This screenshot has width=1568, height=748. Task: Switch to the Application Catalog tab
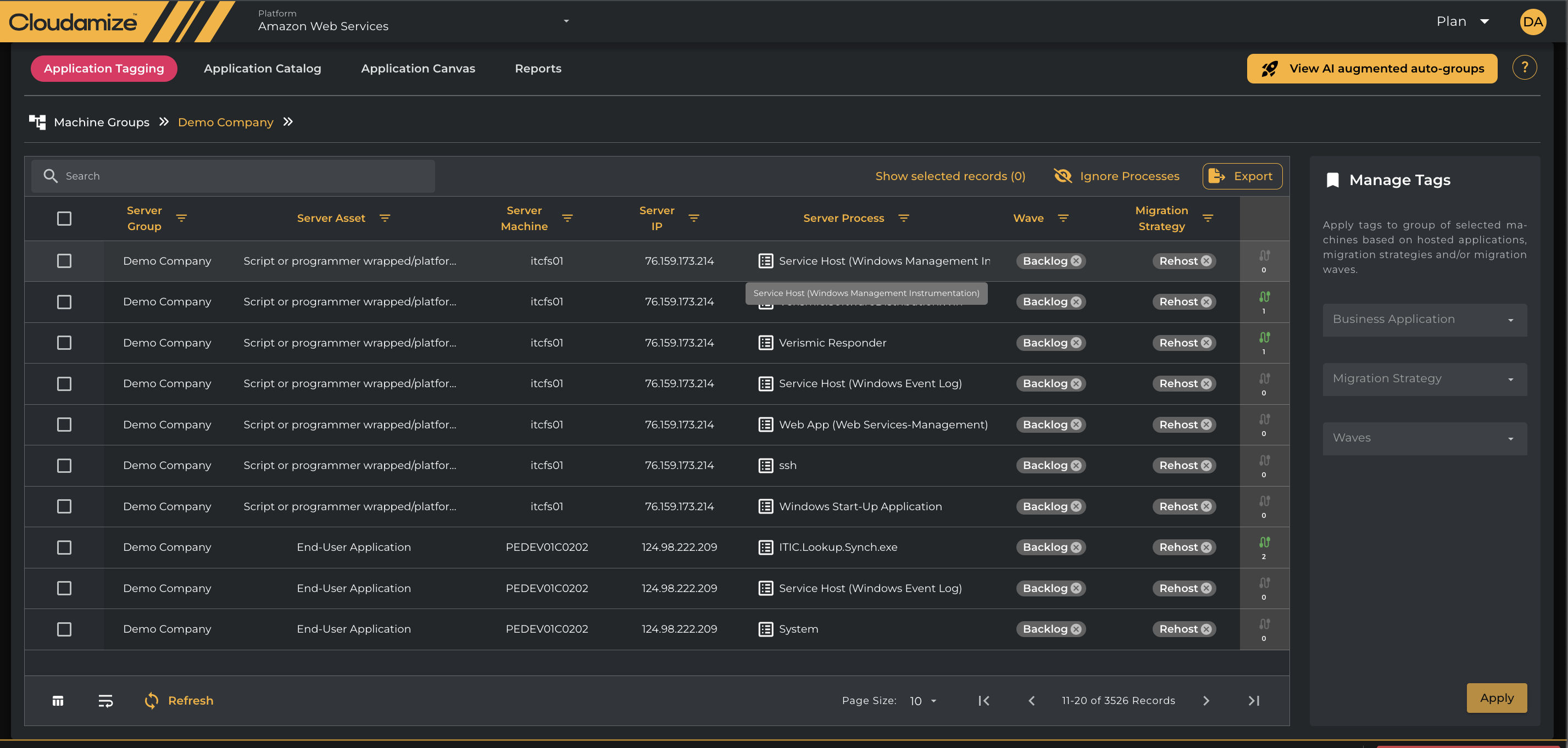point(263,68)
